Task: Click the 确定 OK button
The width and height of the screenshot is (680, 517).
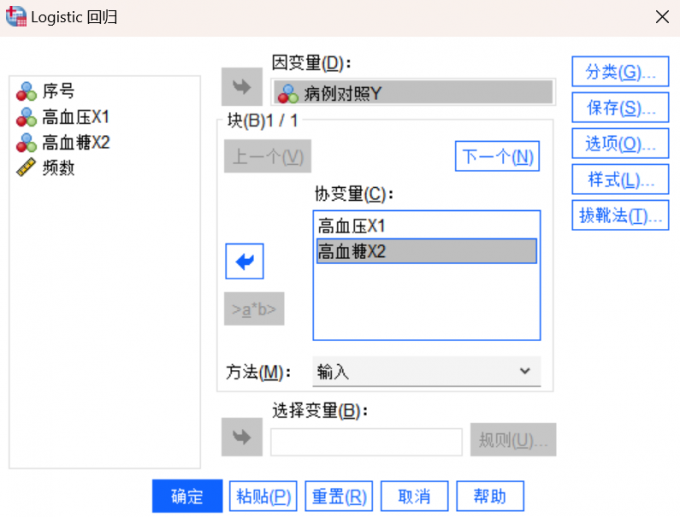Action: pyautogui.click(x=187, y=496)
